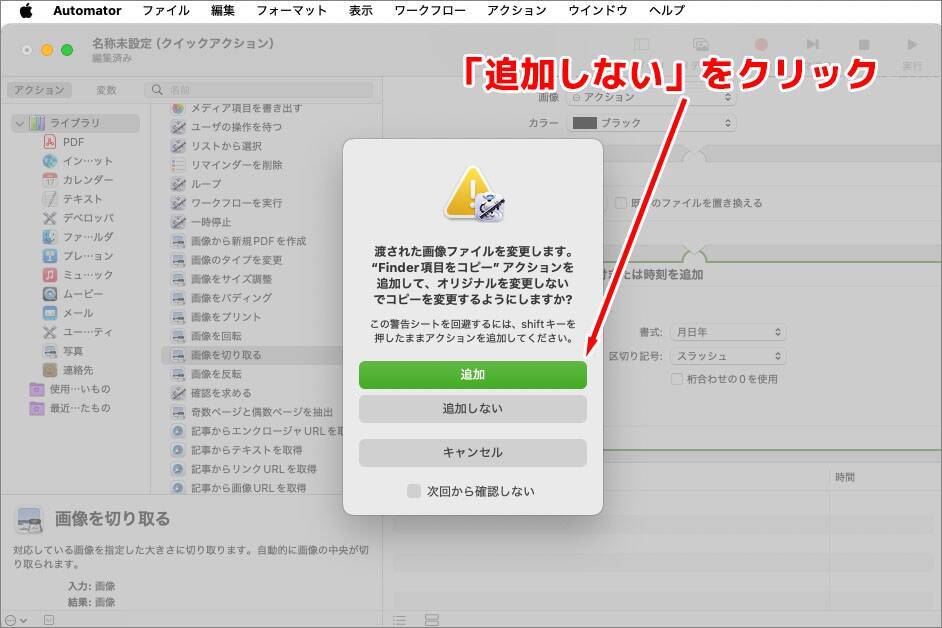The height and width of the screenshot is (628, 942).
Task: Click the Stop toolbar icon
Action: [x=864, y=44]
